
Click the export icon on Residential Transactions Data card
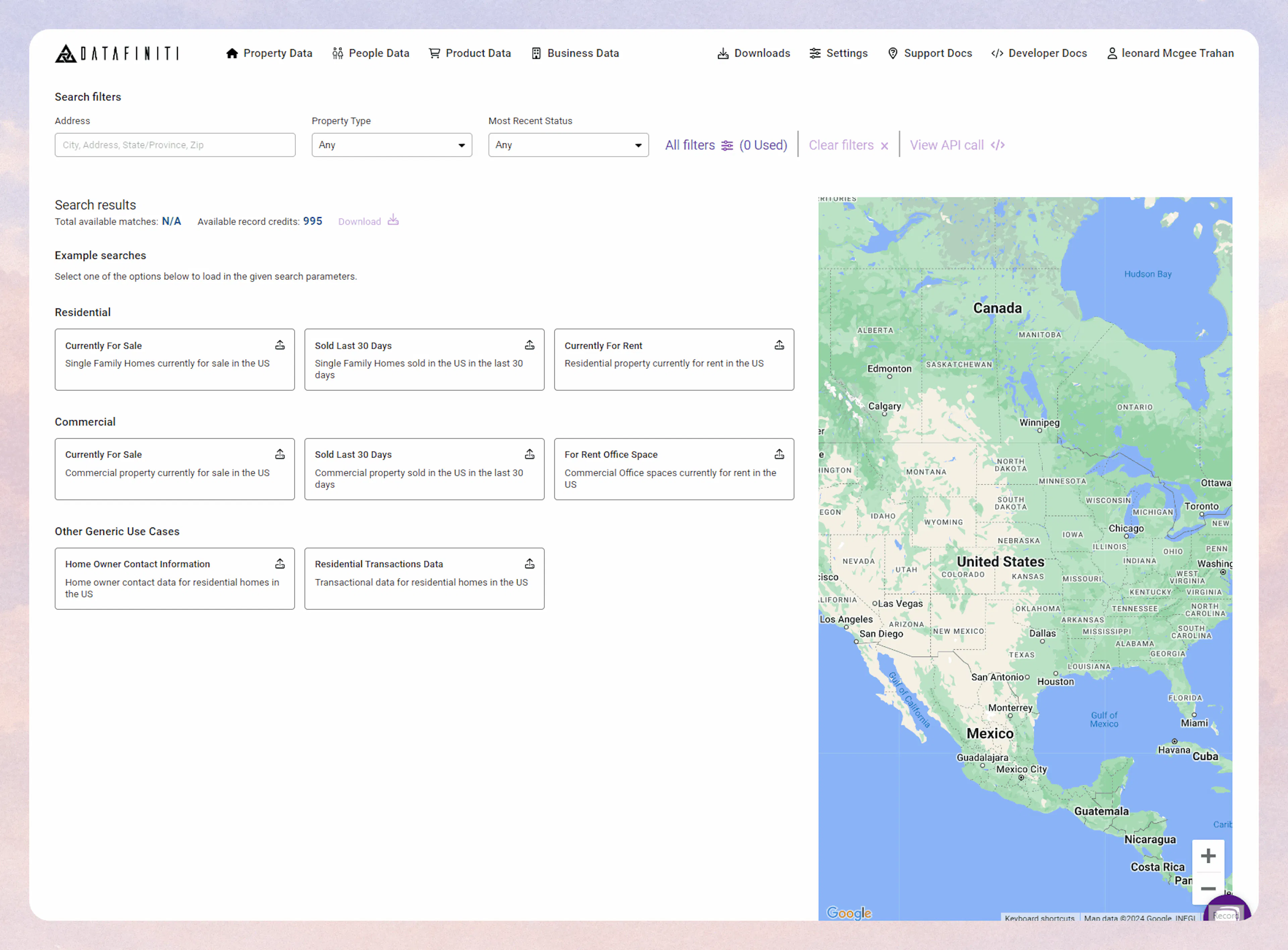tap(530, 564)
